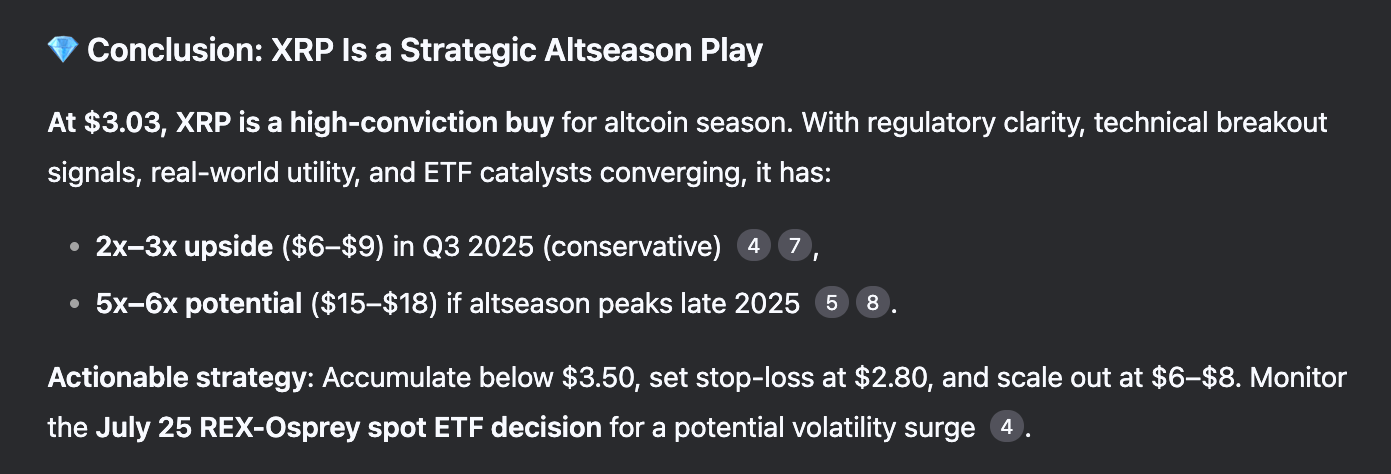Click the bold phrase 2x–3x upside
Viewport: 1391px width, 474px height.
point(184,247)
